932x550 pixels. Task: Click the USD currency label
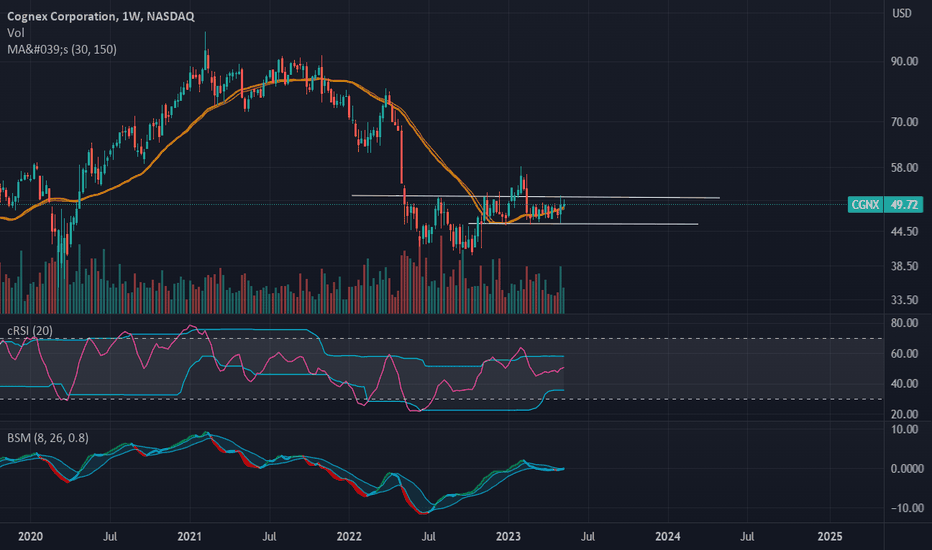901,13
